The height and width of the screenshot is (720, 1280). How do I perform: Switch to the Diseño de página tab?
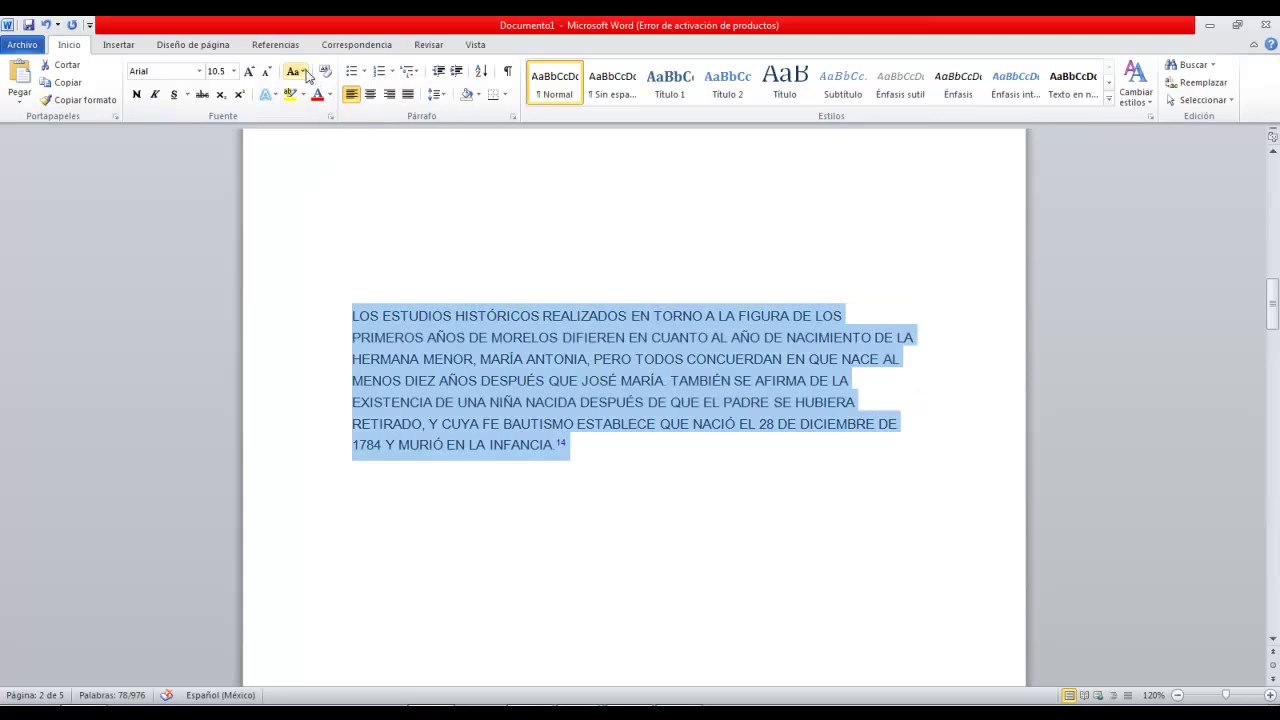(x=193, y=45)
